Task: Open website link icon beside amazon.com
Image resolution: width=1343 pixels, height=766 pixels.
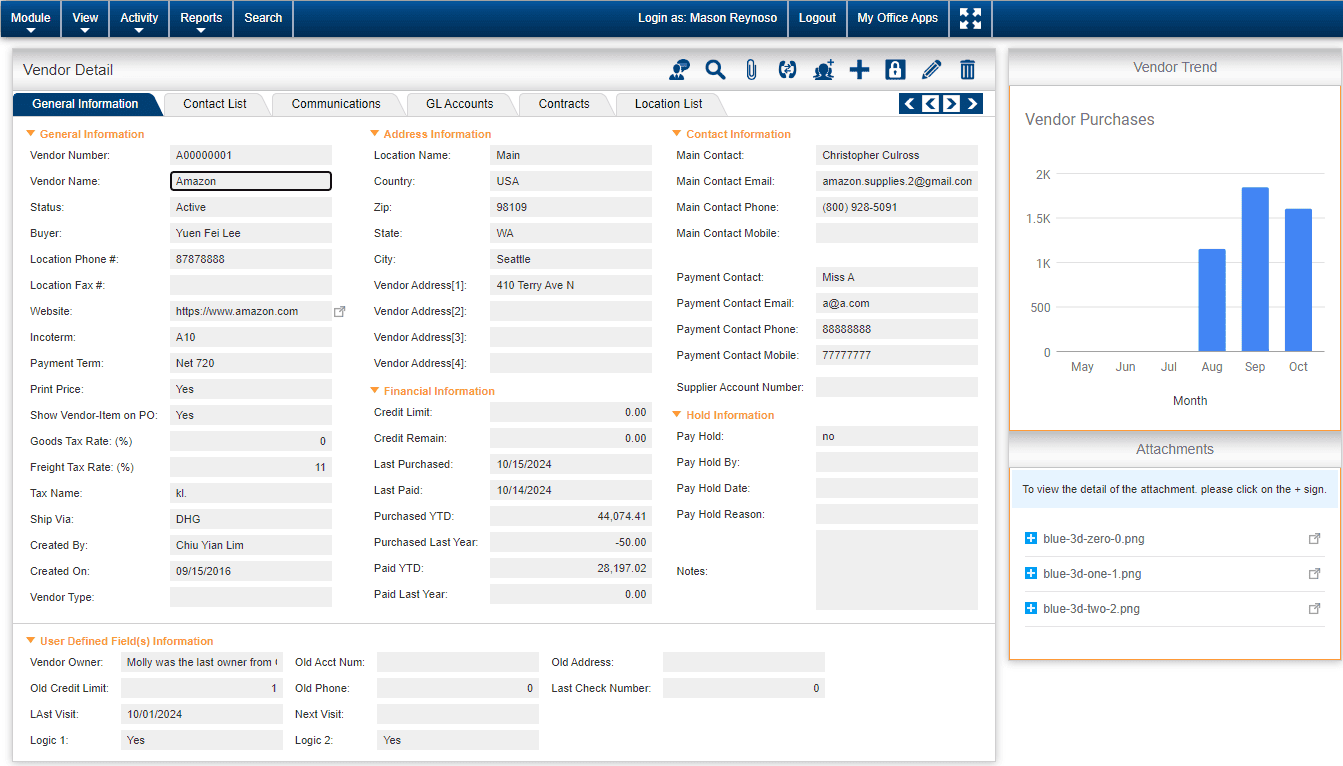Action: coord(339,312)
